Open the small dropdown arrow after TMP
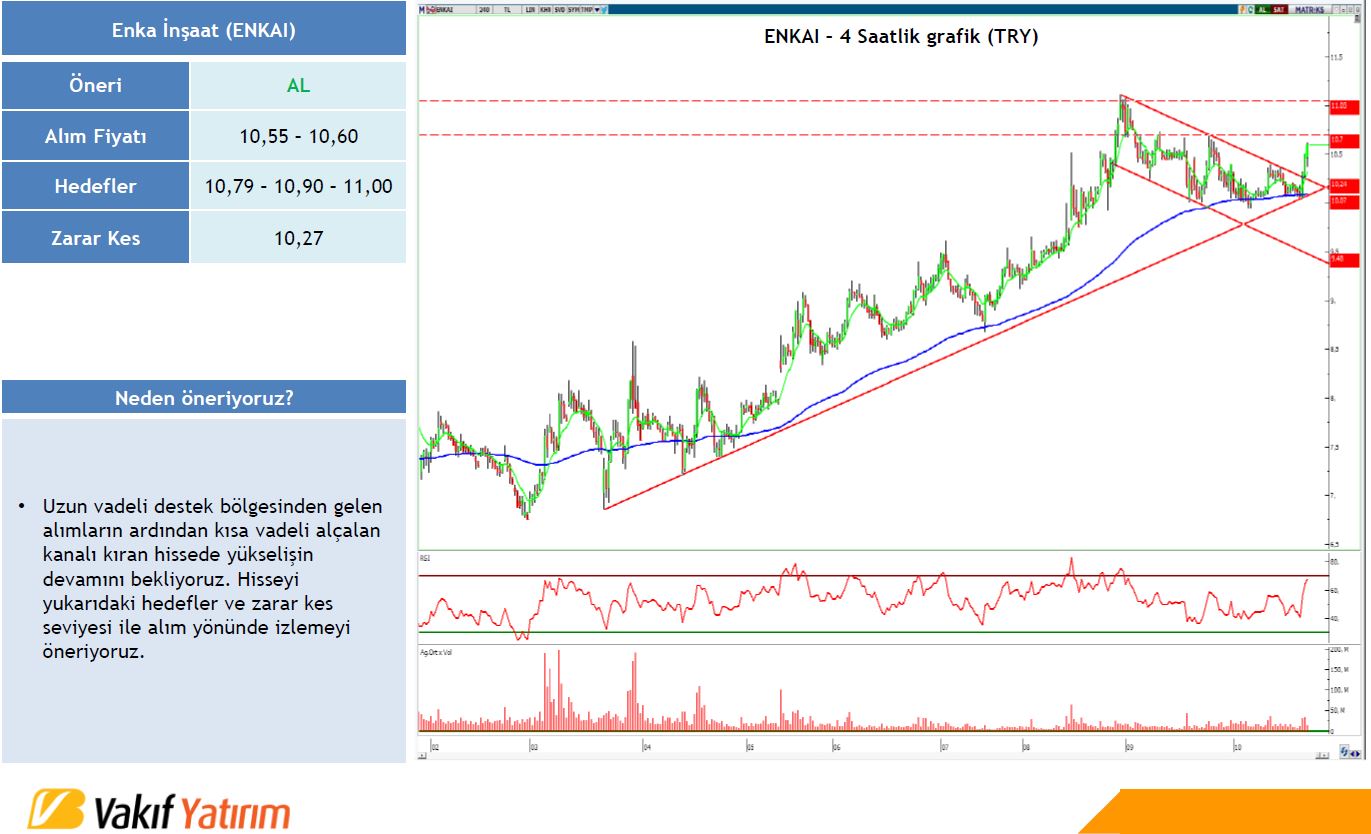Image resolution: width=1371 pixels, height=834 pixels. 597,10
